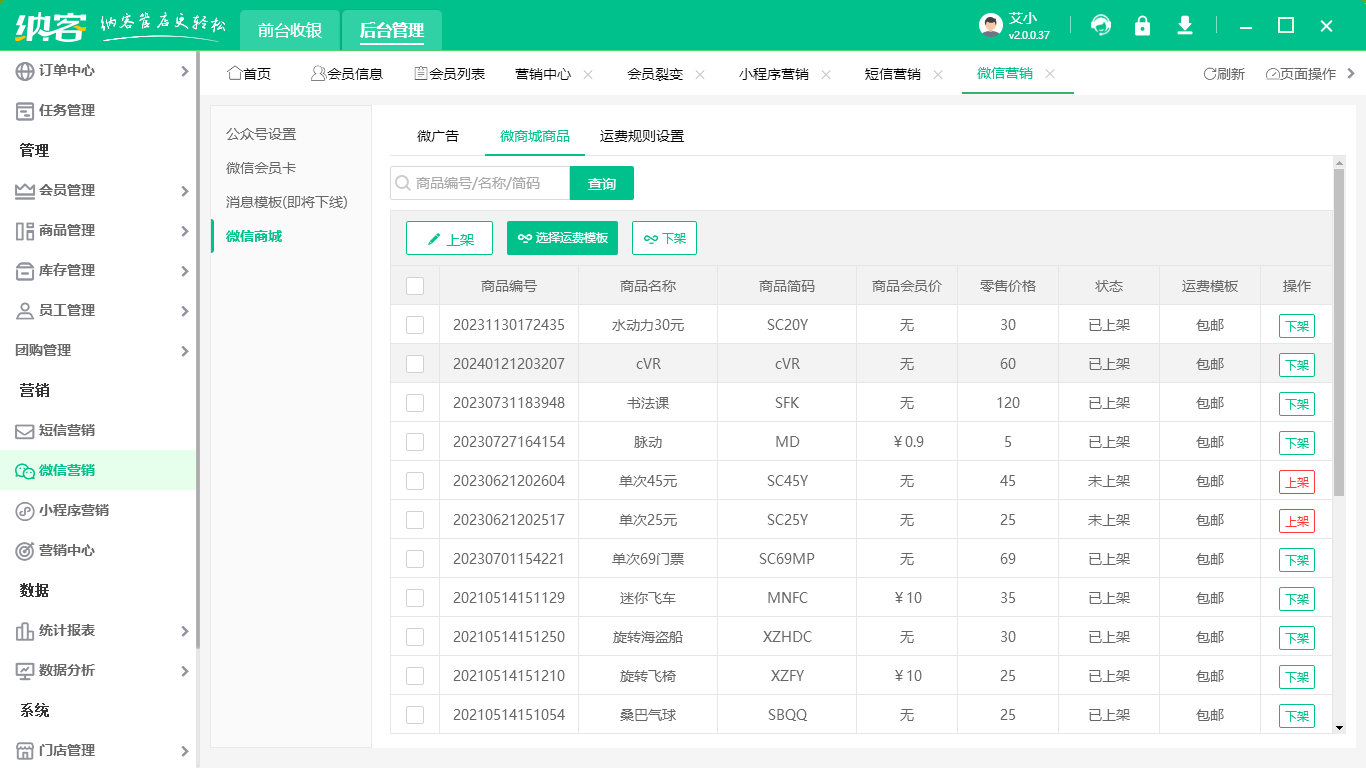This screenshot has height=768, width=1366.
Task: Check the box for 单次25元 row
Action: 415,520
